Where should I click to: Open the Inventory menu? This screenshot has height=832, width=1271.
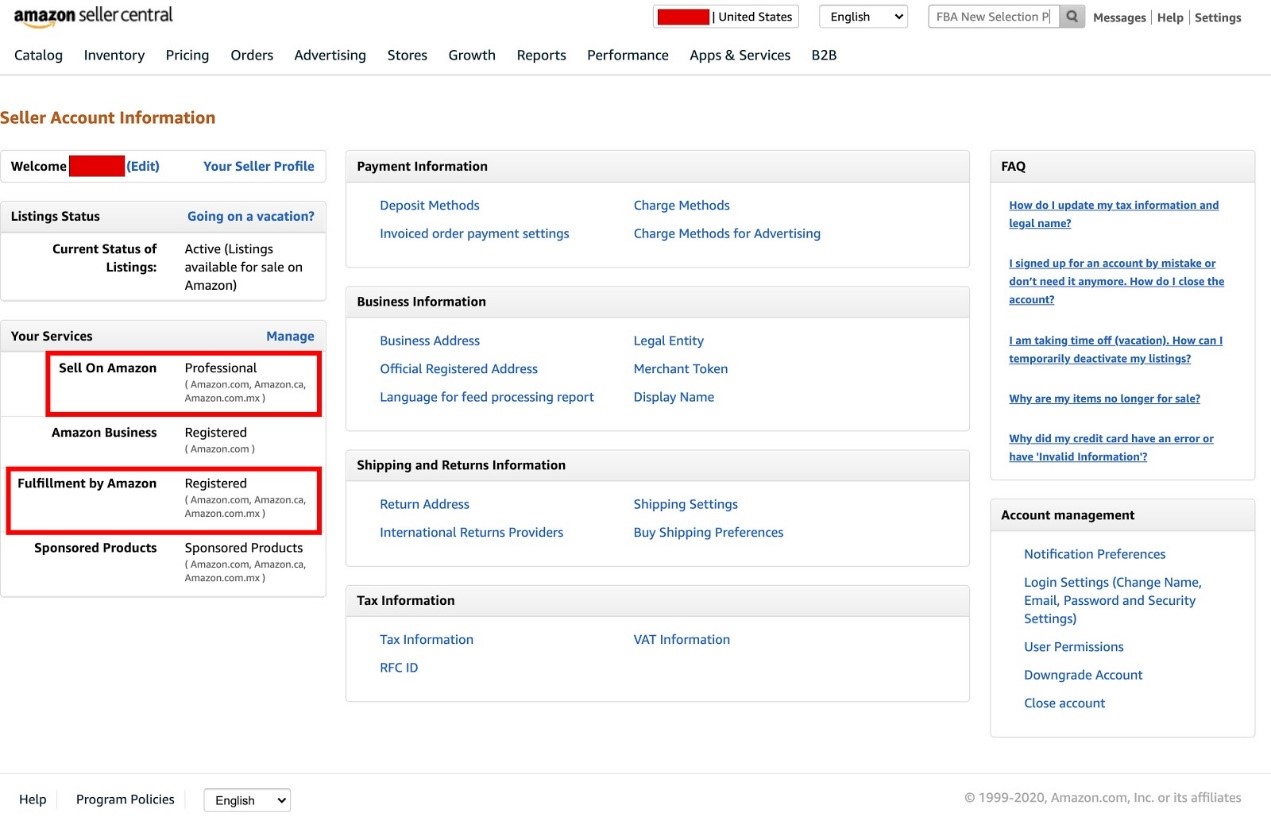tap(114, 55)
